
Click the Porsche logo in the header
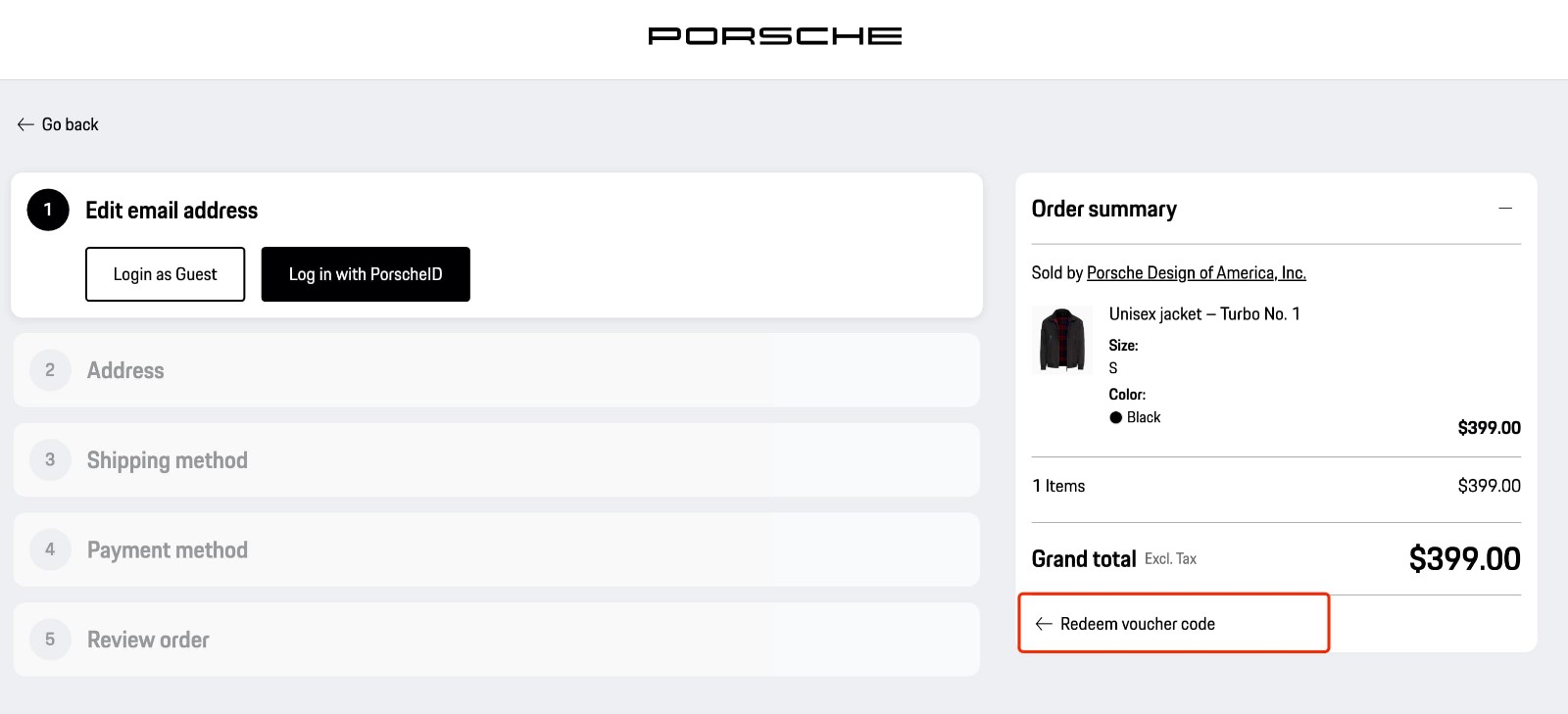click(774, 34)
